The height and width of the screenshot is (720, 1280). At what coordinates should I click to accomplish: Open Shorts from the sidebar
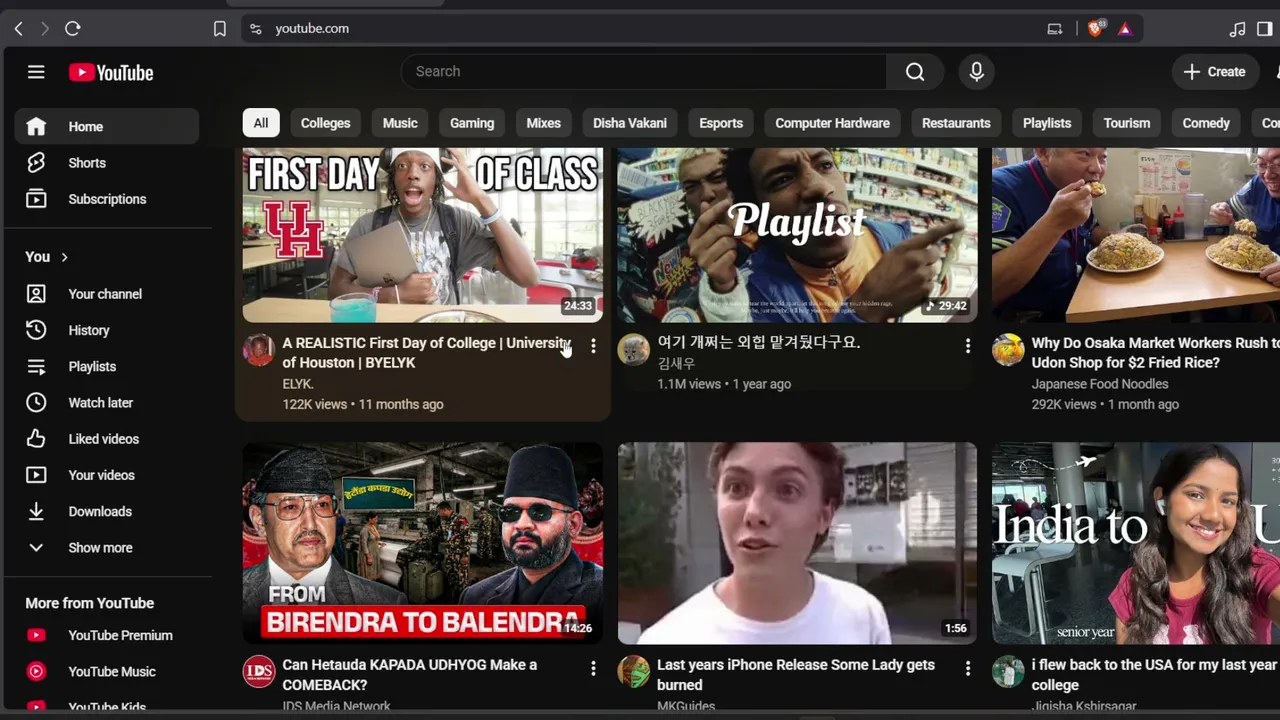point(107,163)
